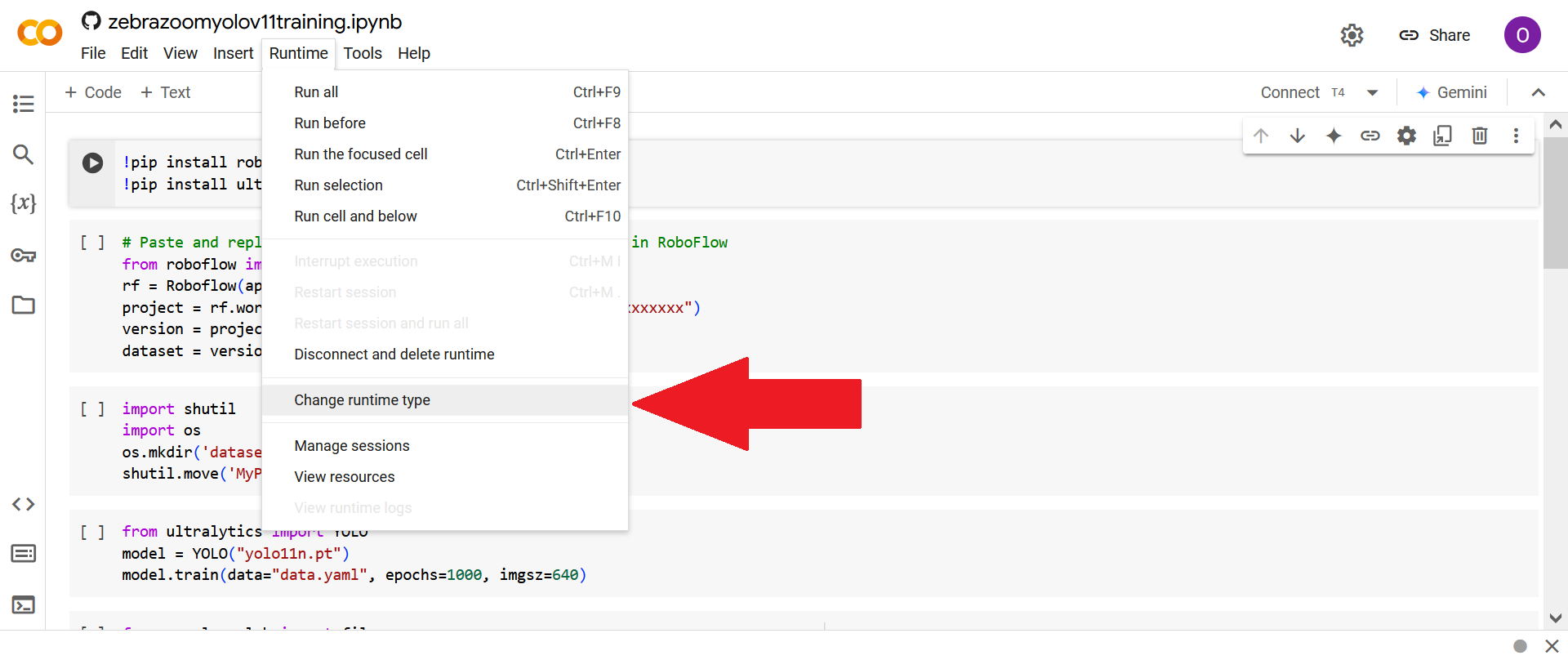Click the notebook title zebrazoomyolov11training.ipynb
The width and height of the screenshot is (1568, 660).
(x=255, y=22)
